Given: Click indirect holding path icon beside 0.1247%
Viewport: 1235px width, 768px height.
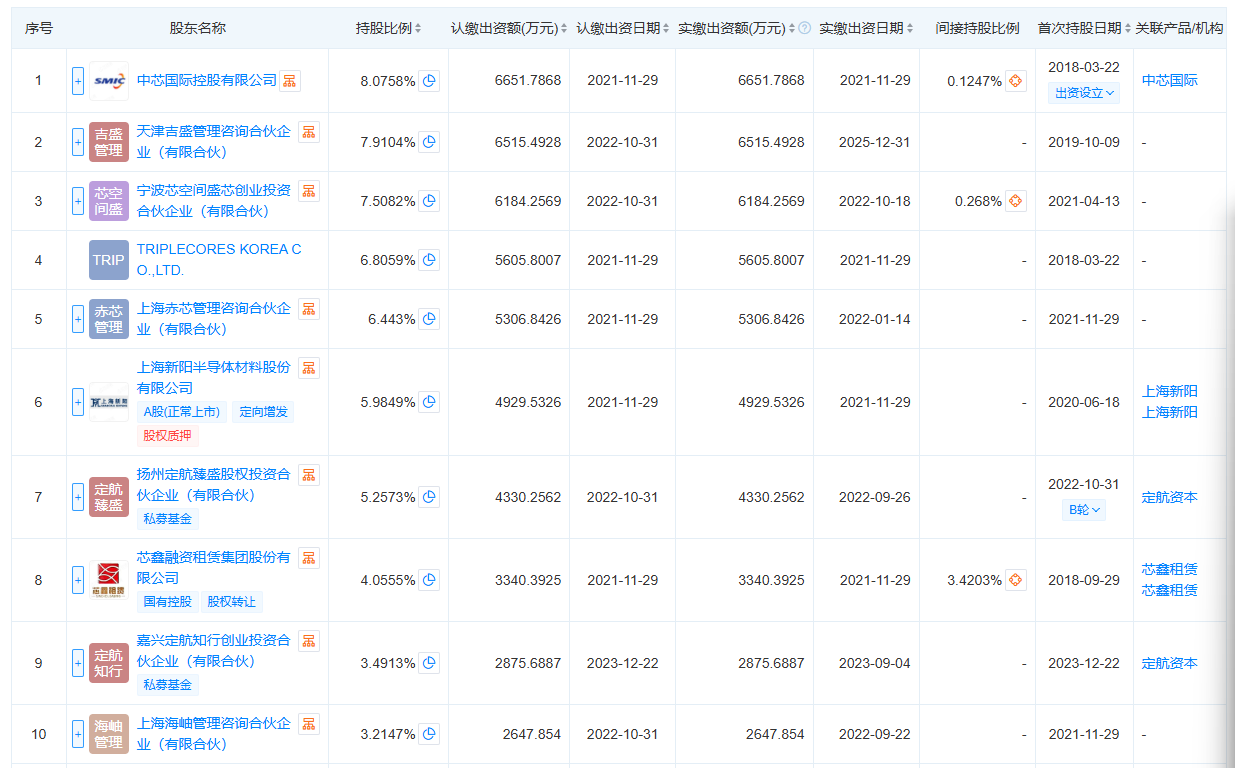Looking at the screenshot, I should (1016, 81).
